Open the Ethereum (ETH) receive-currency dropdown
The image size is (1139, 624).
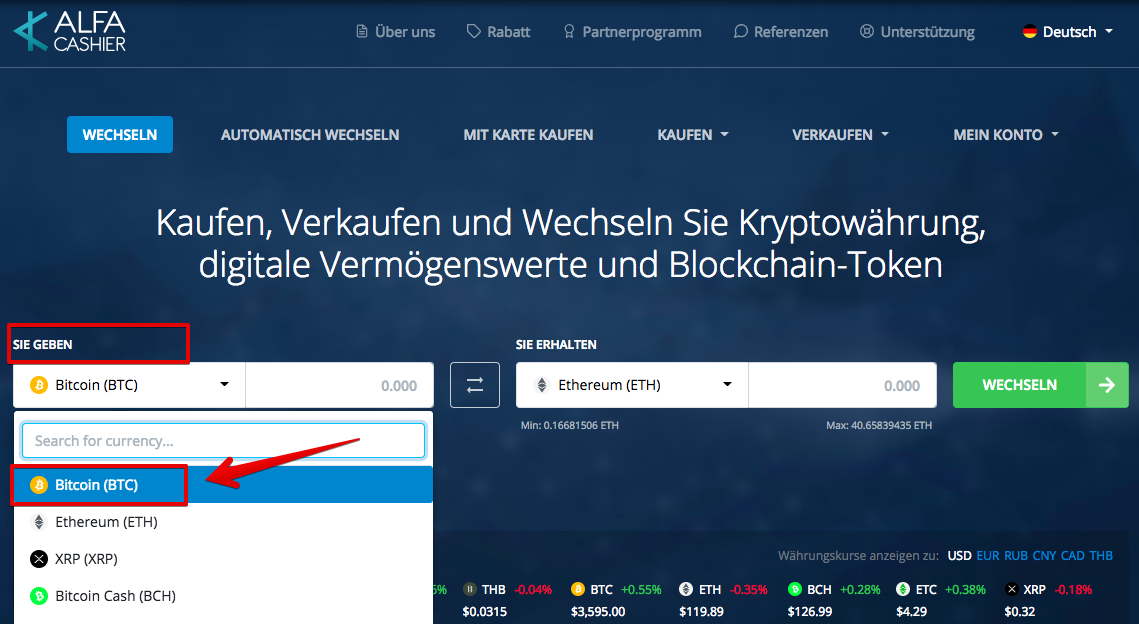pyautogui.click(x=632, y=385)
